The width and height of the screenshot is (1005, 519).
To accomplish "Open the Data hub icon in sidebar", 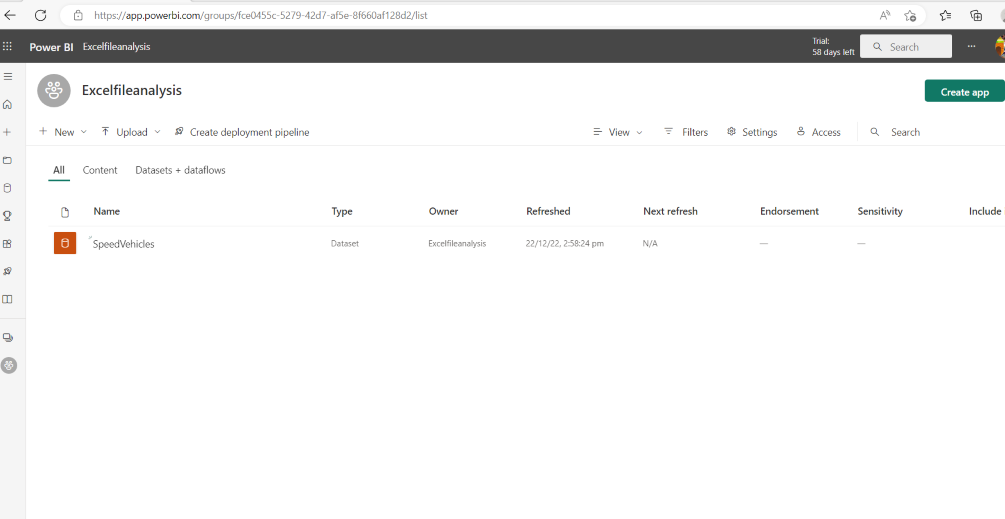I will (8, 188).
